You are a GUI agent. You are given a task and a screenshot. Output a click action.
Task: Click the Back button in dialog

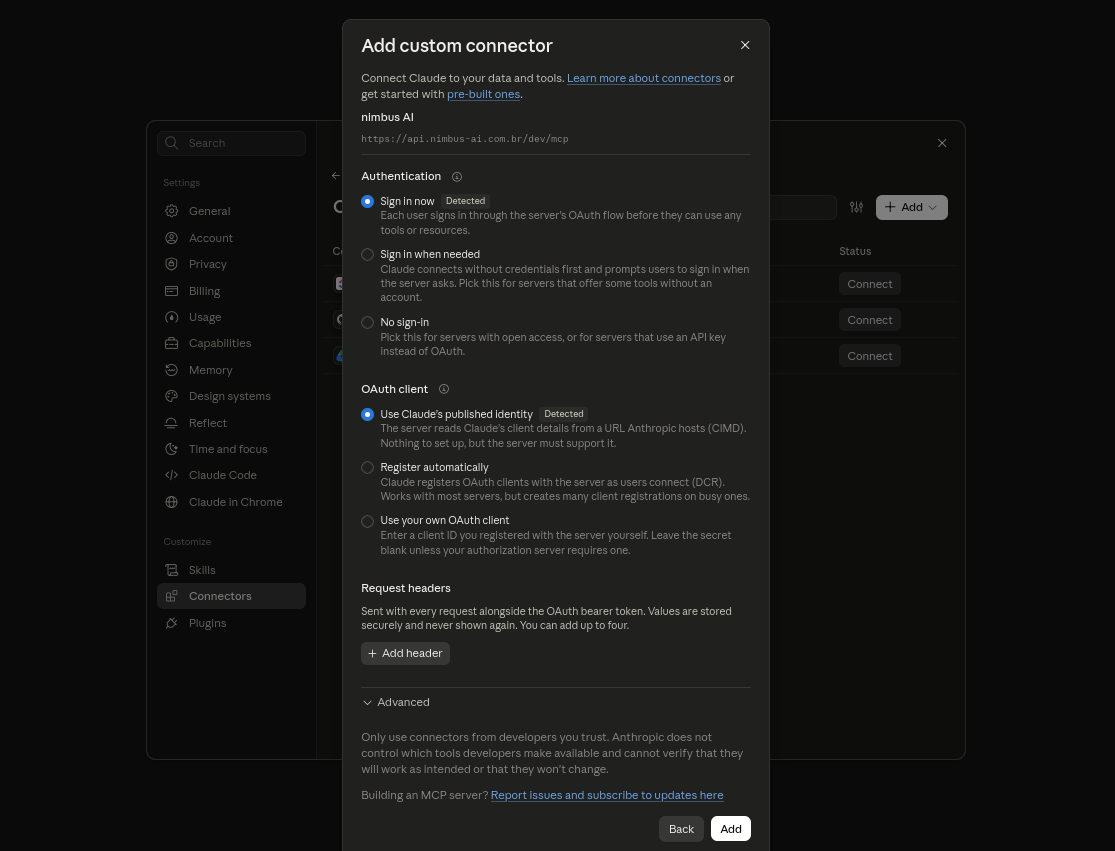pyautogui.click(x=681, y=829)
